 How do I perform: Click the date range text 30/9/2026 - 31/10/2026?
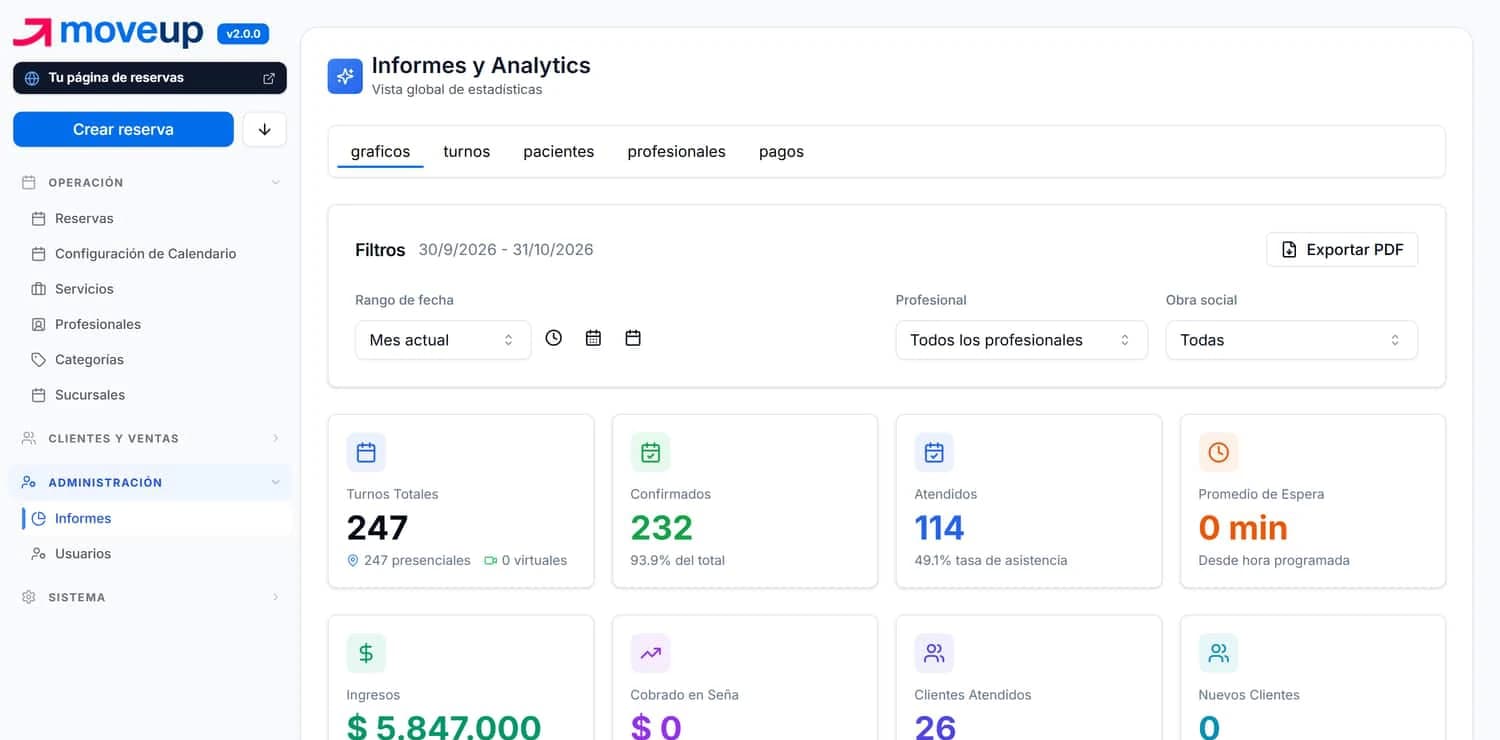[506, 250]
